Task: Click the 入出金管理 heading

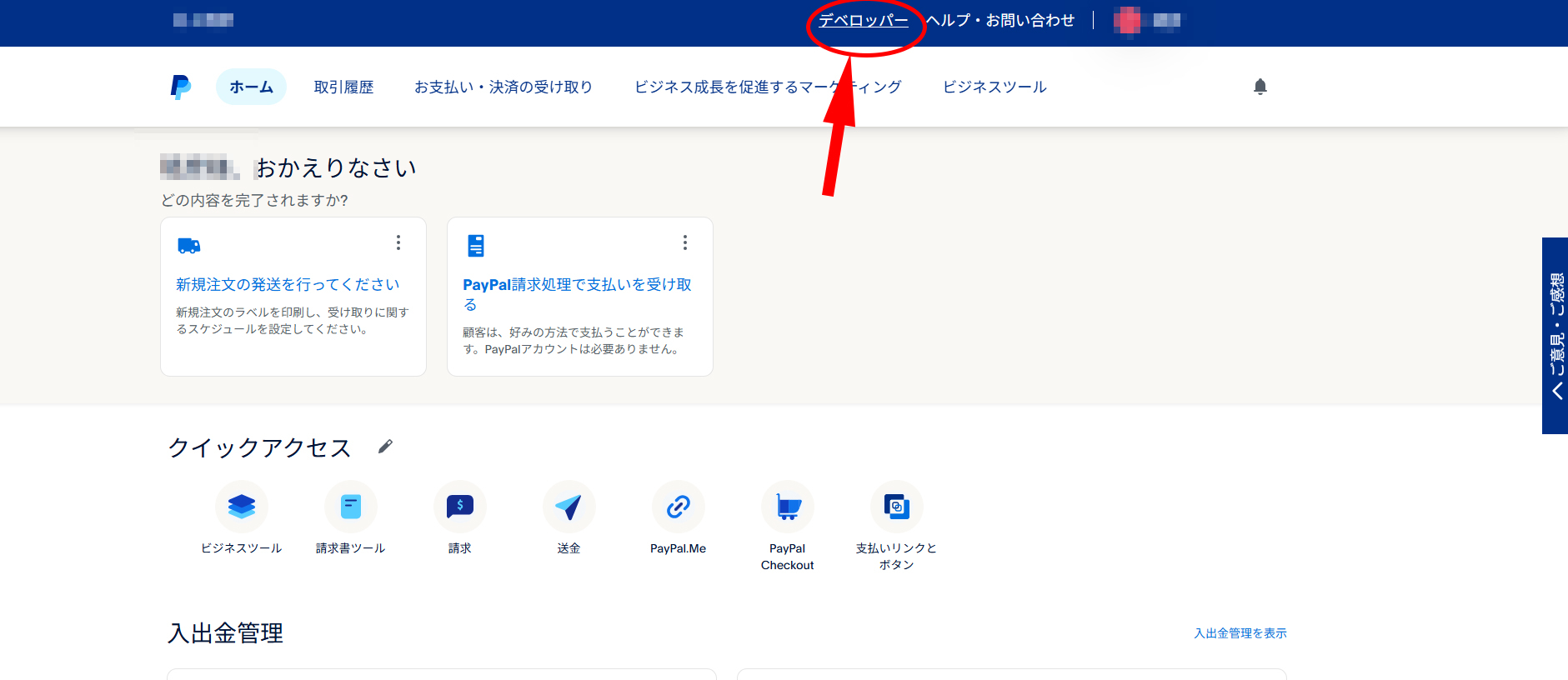Action: click(x=225, y=633)
